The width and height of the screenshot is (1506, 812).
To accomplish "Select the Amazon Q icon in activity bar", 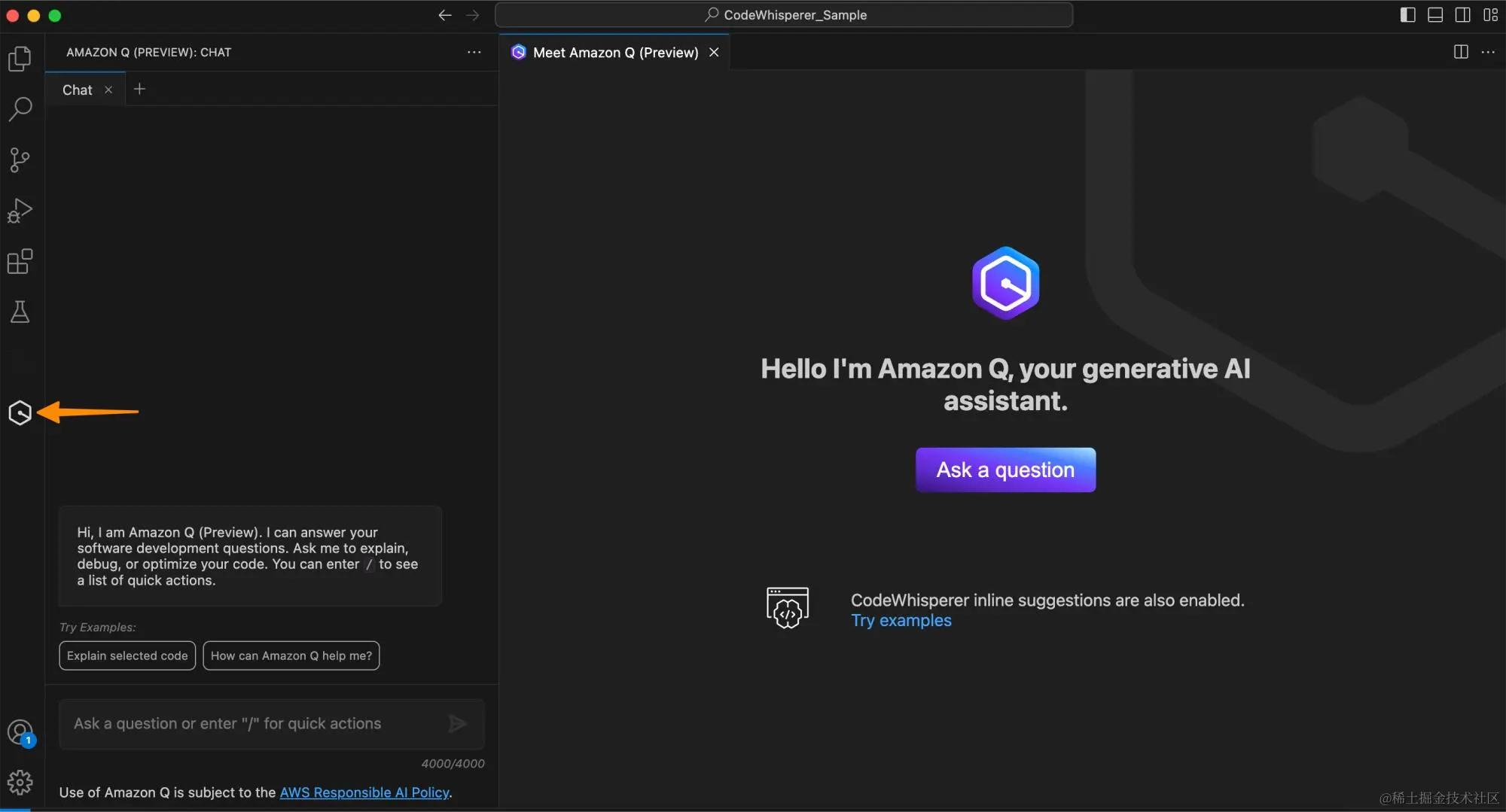I will 20,412.
